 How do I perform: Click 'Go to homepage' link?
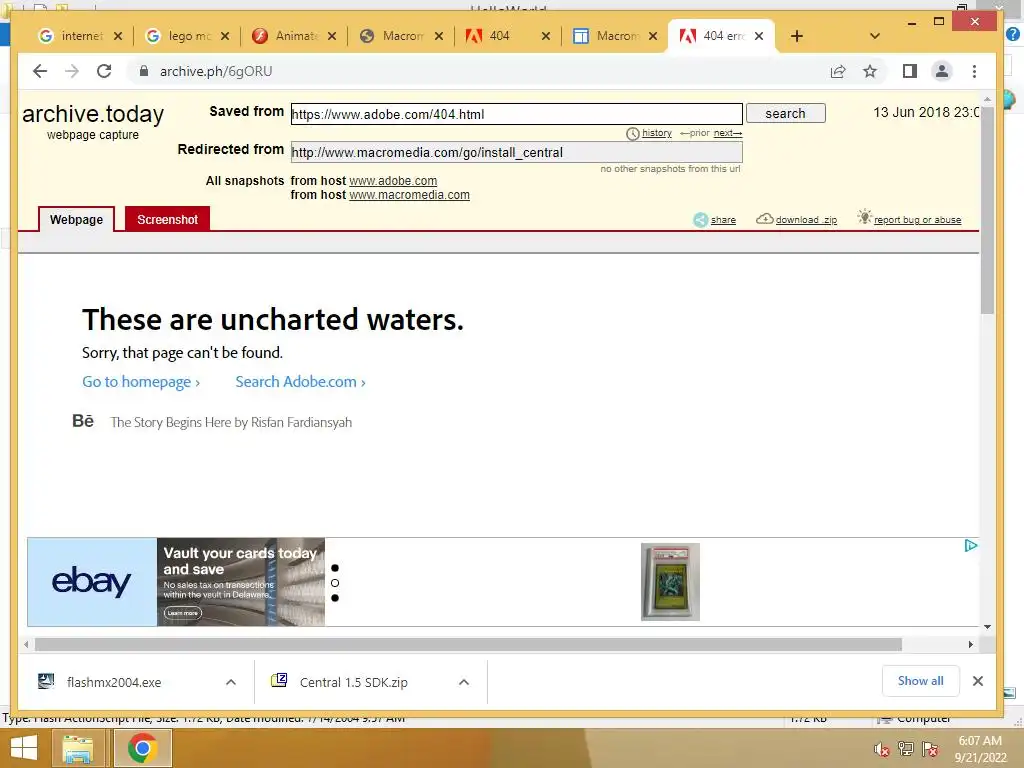[141, 382]
